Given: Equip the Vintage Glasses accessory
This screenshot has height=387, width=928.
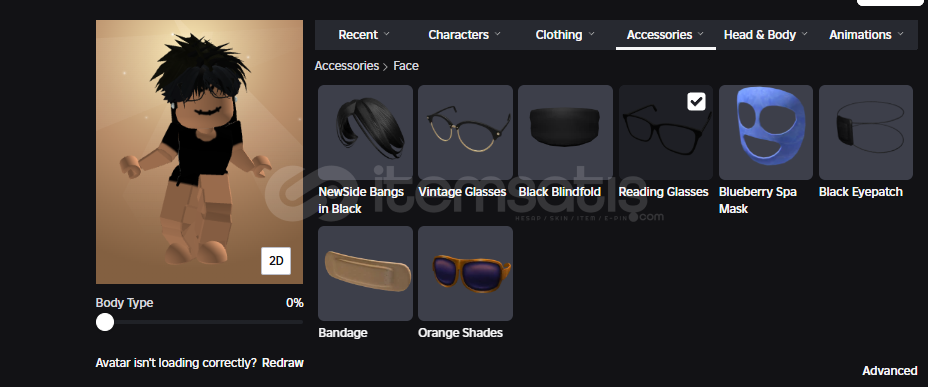Looking at the screenshot, I should click(x=465, y=132).
